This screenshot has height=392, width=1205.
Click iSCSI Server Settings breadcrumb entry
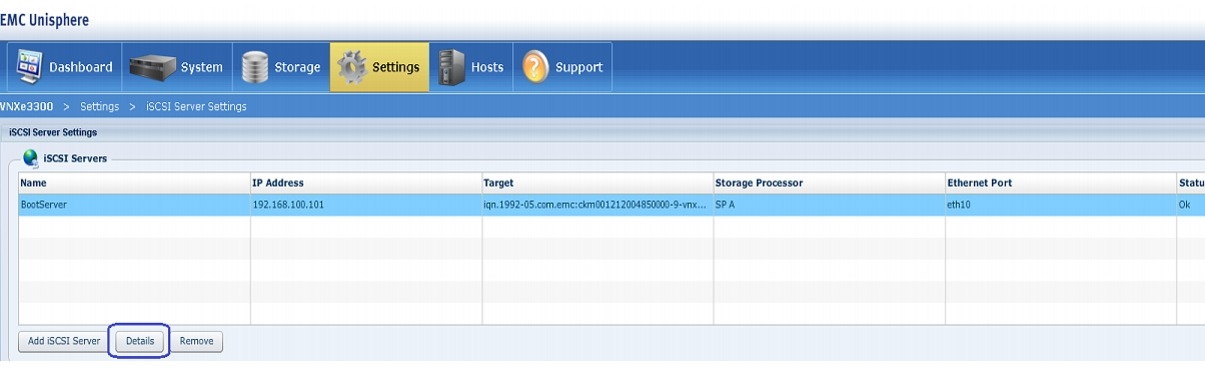pos(196,106)
